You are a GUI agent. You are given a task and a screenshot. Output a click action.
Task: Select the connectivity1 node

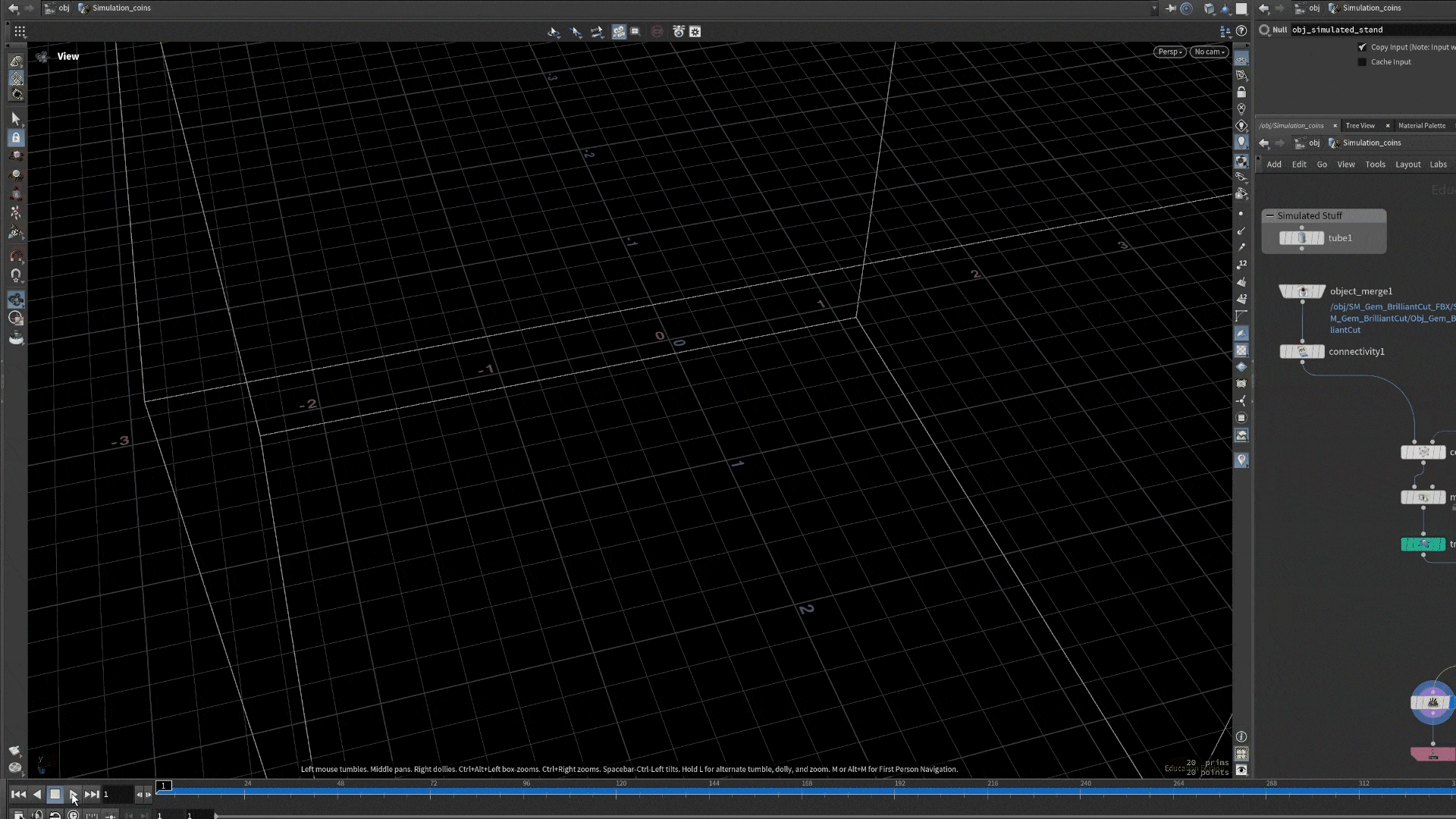click(x=1302, y=352)
